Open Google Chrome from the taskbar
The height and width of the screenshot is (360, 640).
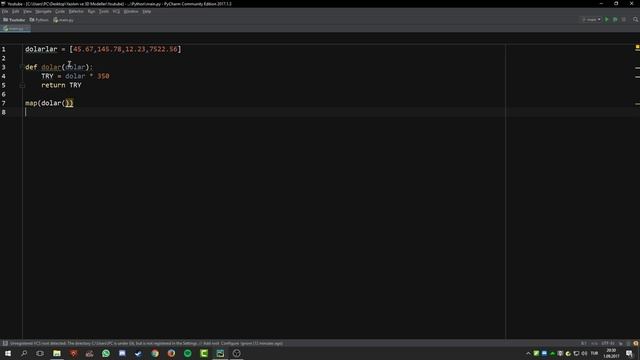click(155, 353)
